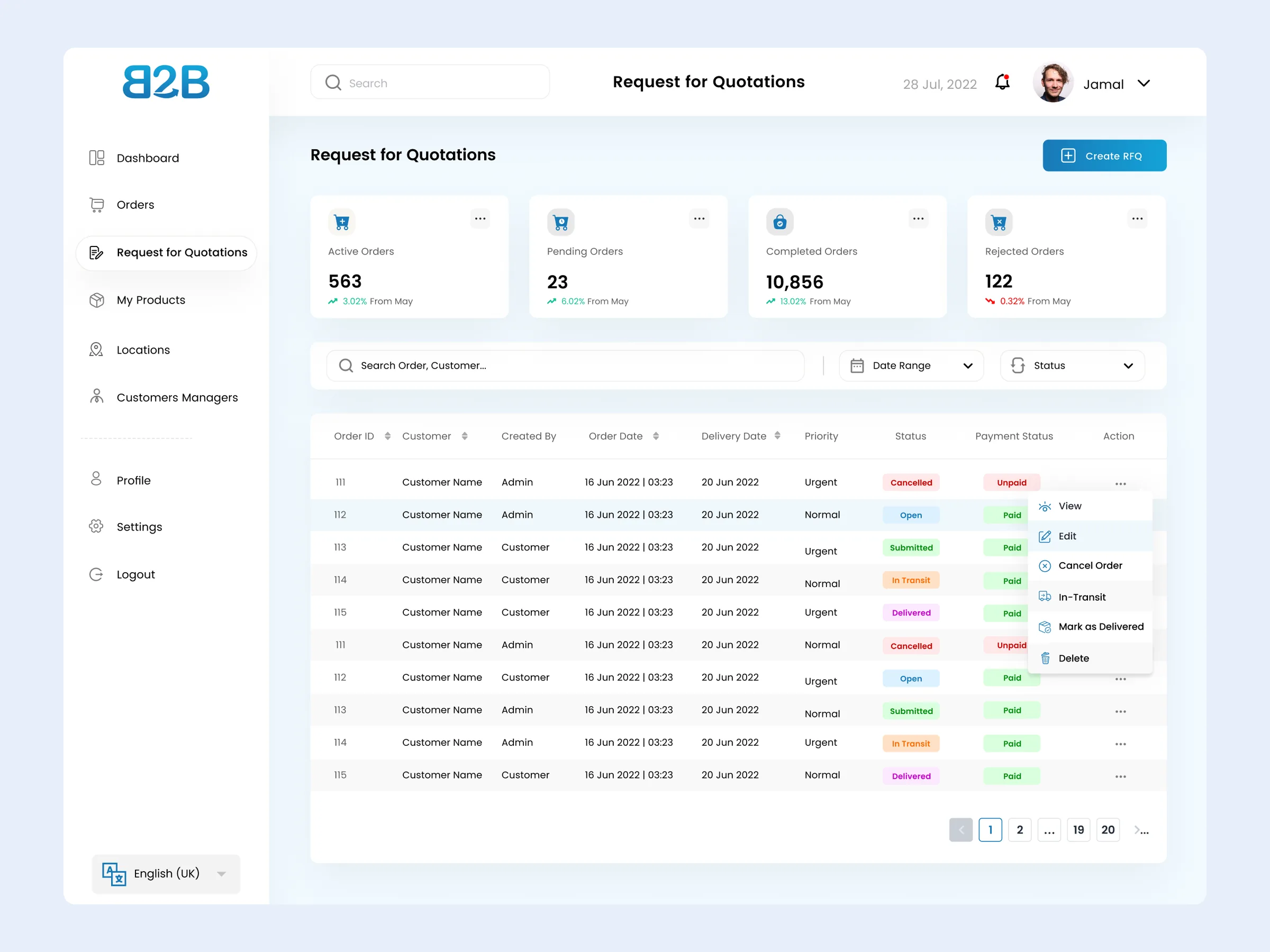The image size is (1270, 952).
Task: Open Locations in the sidebar
Action: tap(129, 350)
